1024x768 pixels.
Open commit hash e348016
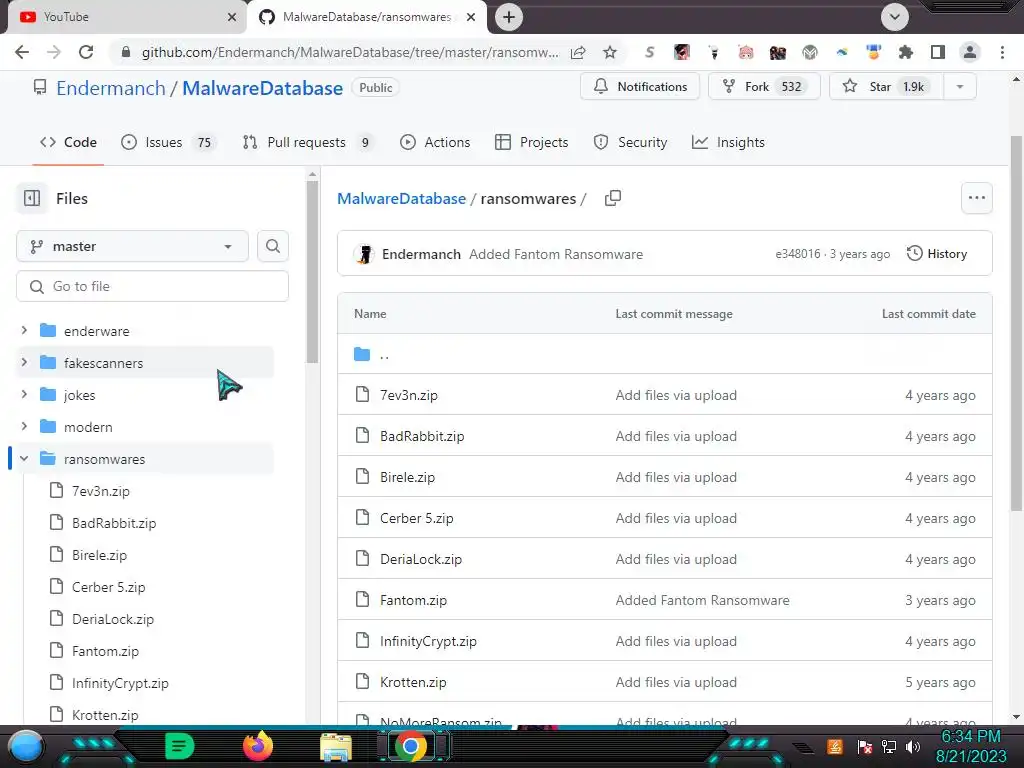797,254
